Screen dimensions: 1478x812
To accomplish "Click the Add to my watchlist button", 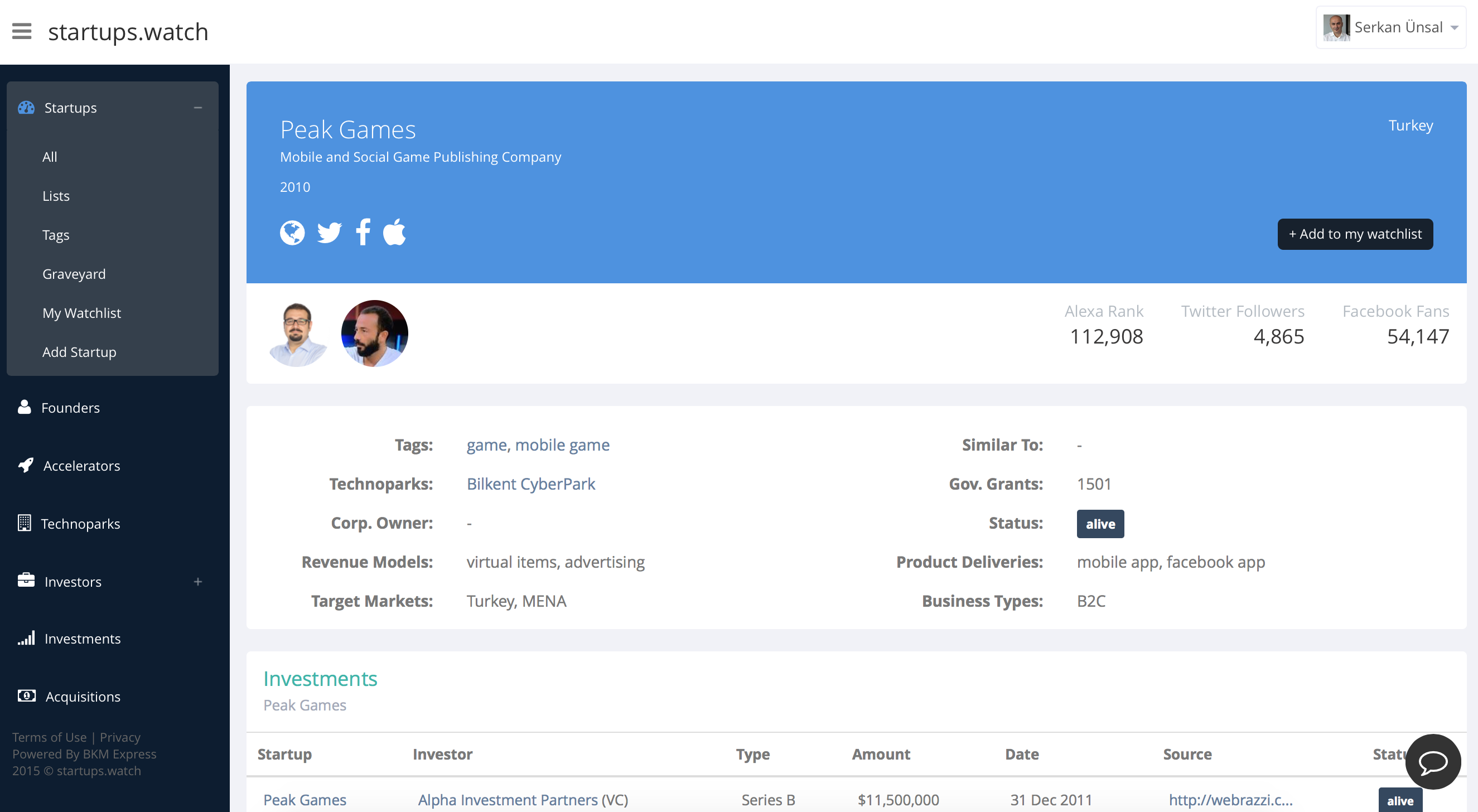I will coord(1355,234).
